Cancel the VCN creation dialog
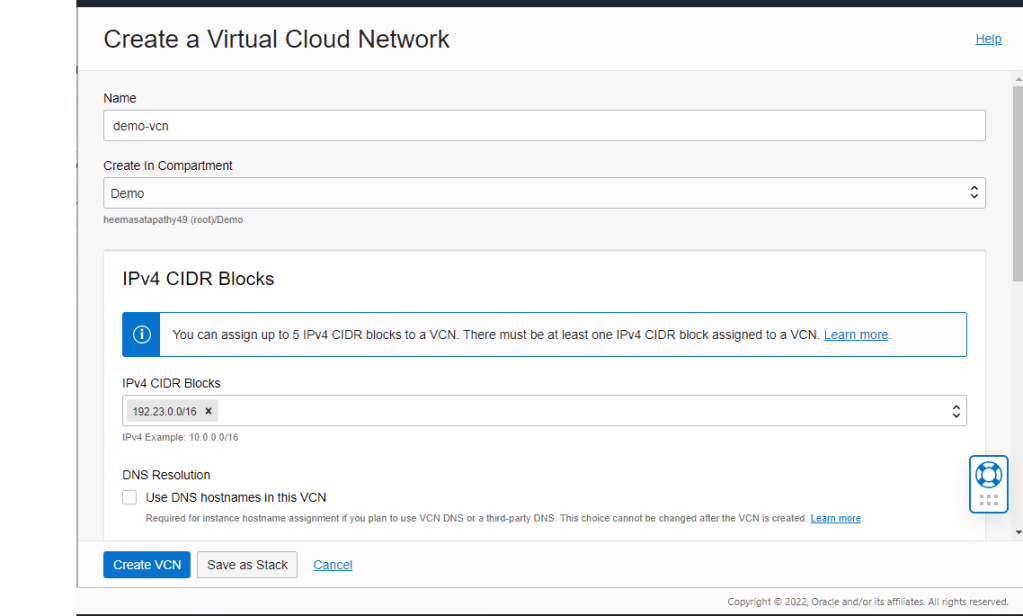The image size is (1023, 616). (x=332, y=565)
